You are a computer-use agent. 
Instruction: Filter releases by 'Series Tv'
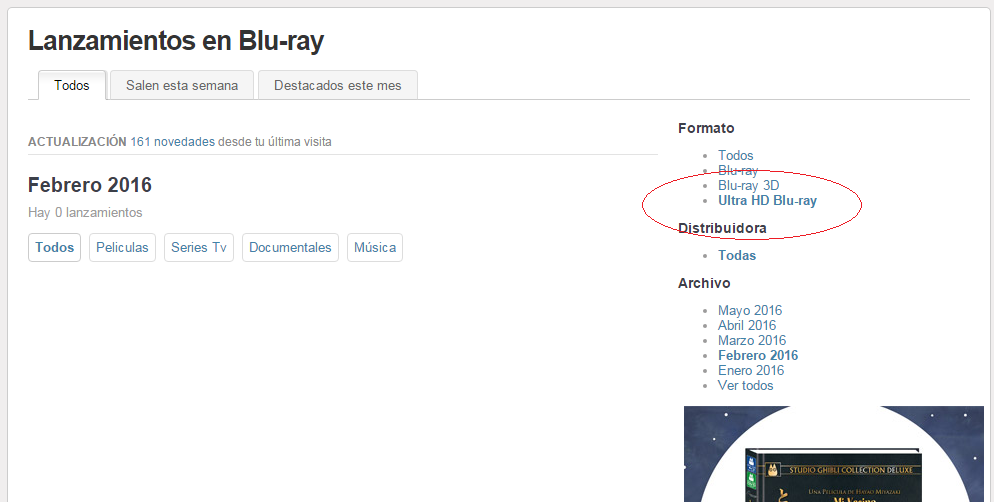(x=198, y=247)
